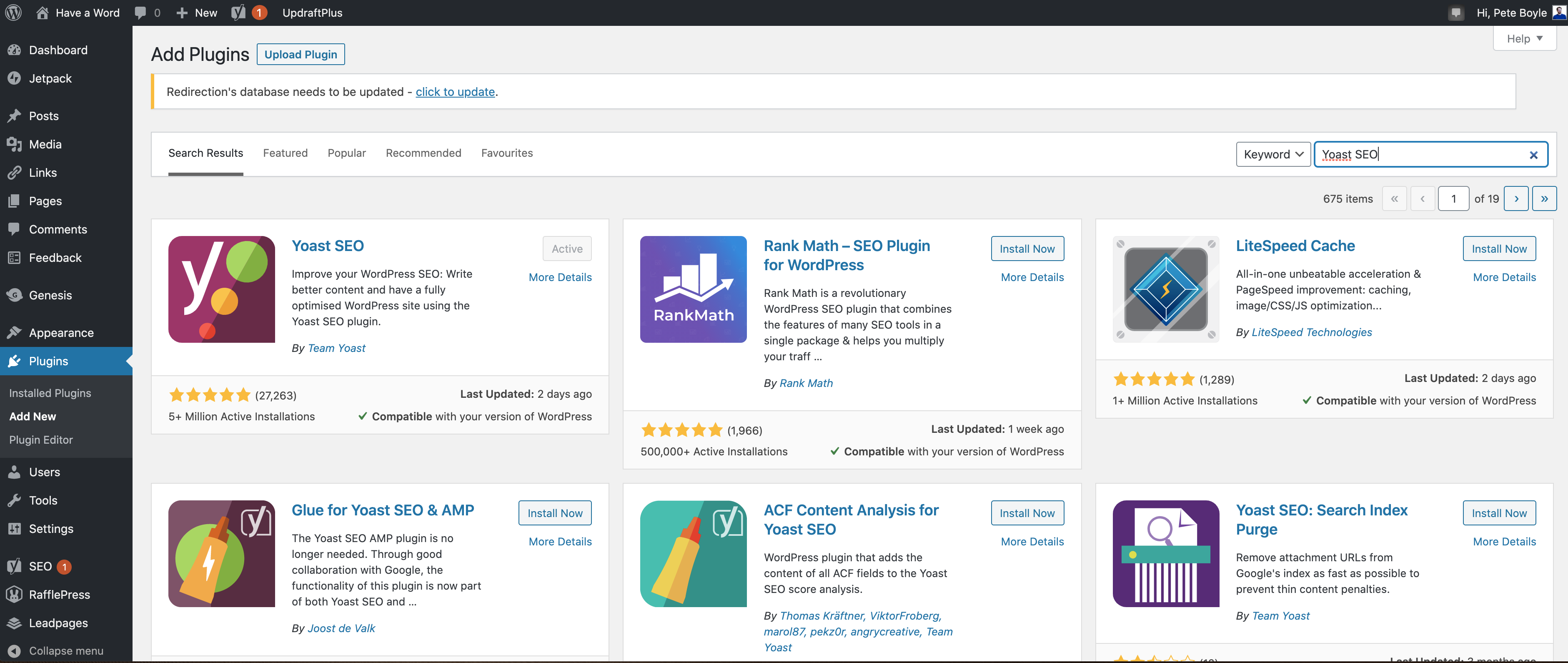Open Jetpack from the sidebar
The image size is (1568, 663).
point(50,78)
